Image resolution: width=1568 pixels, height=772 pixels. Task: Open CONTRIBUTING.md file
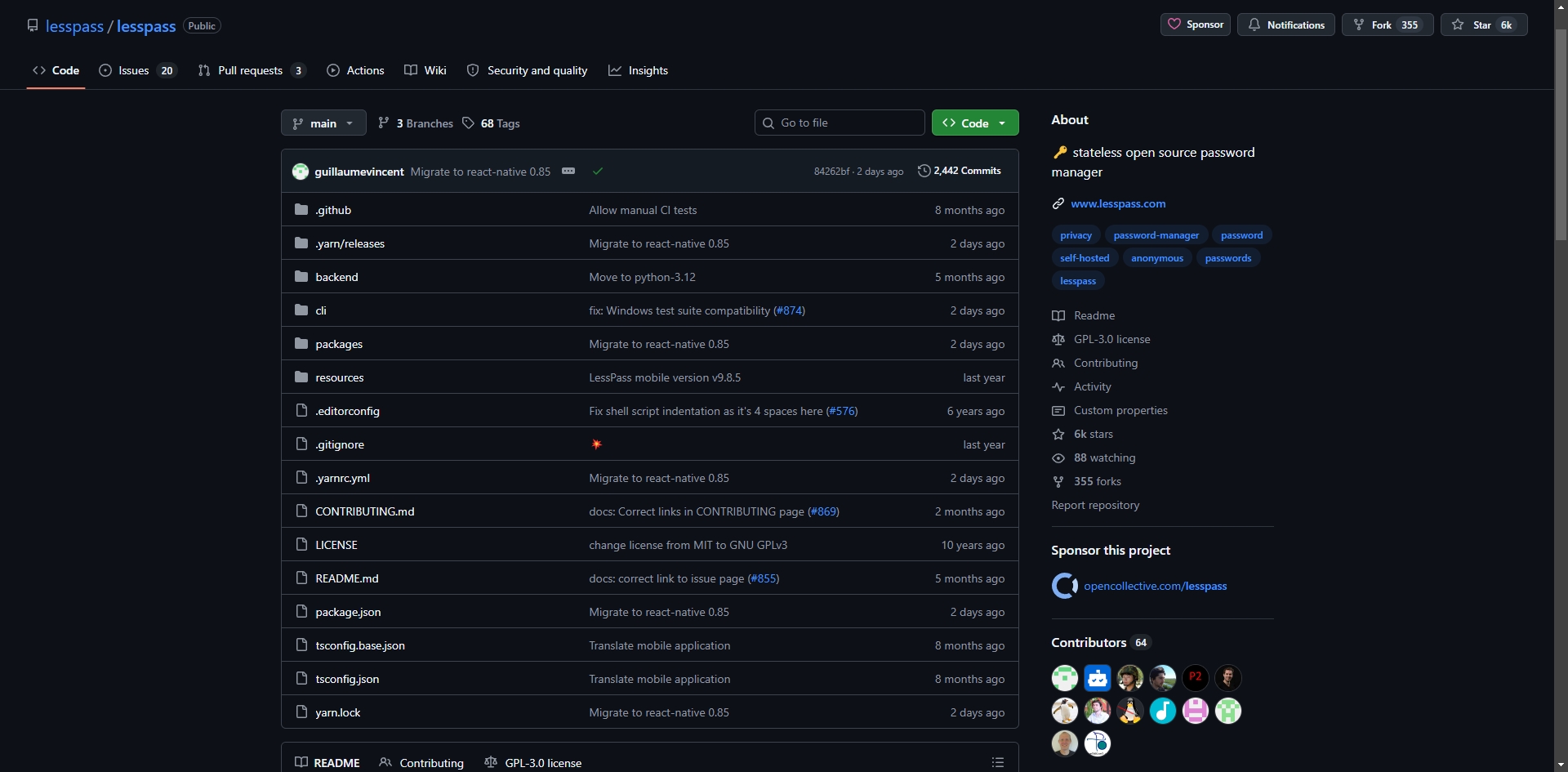point(365,511)
